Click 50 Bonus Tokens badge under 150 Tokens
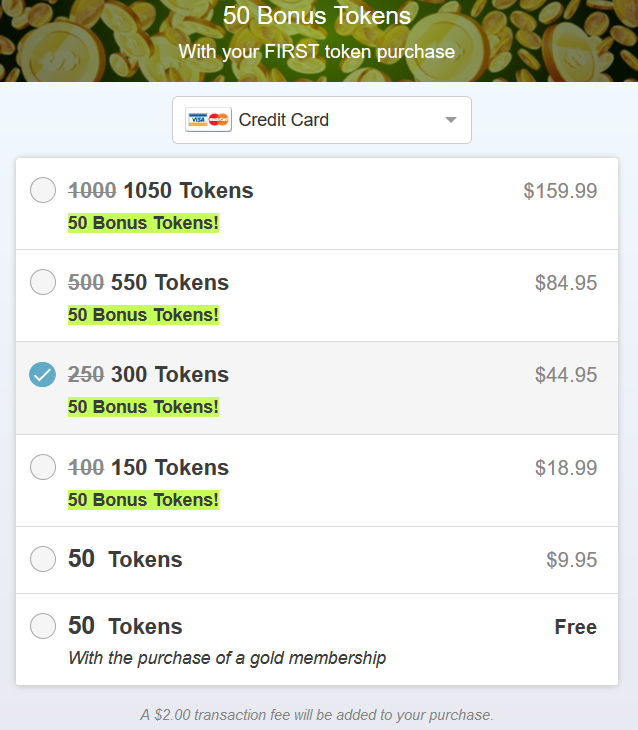This screenshot has height=730, width=638. coord(143,500)
